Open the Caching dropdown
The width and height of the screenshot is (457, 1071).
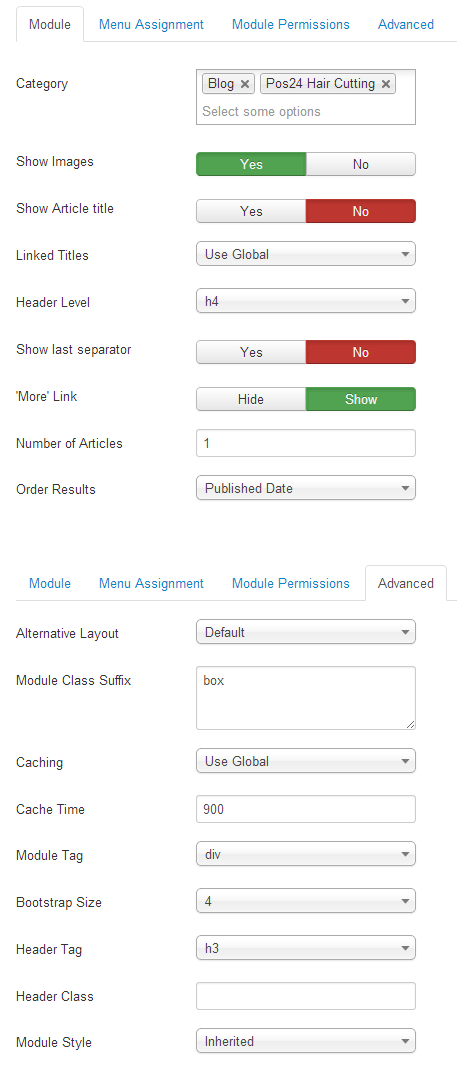click(x=306, y=761)
